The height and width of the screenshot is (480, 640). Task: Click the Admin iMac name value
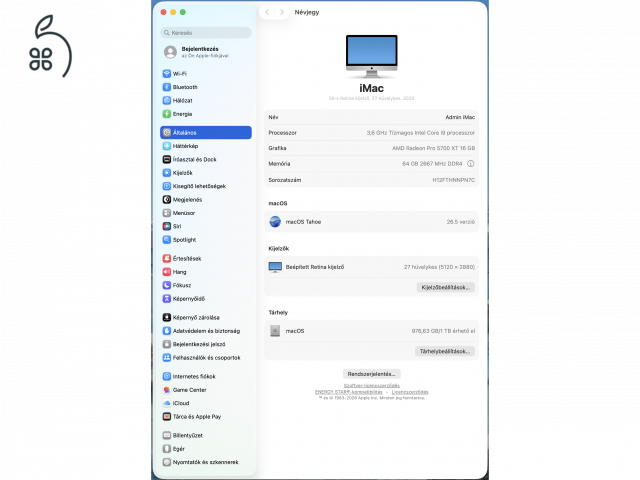pos(460,117)
